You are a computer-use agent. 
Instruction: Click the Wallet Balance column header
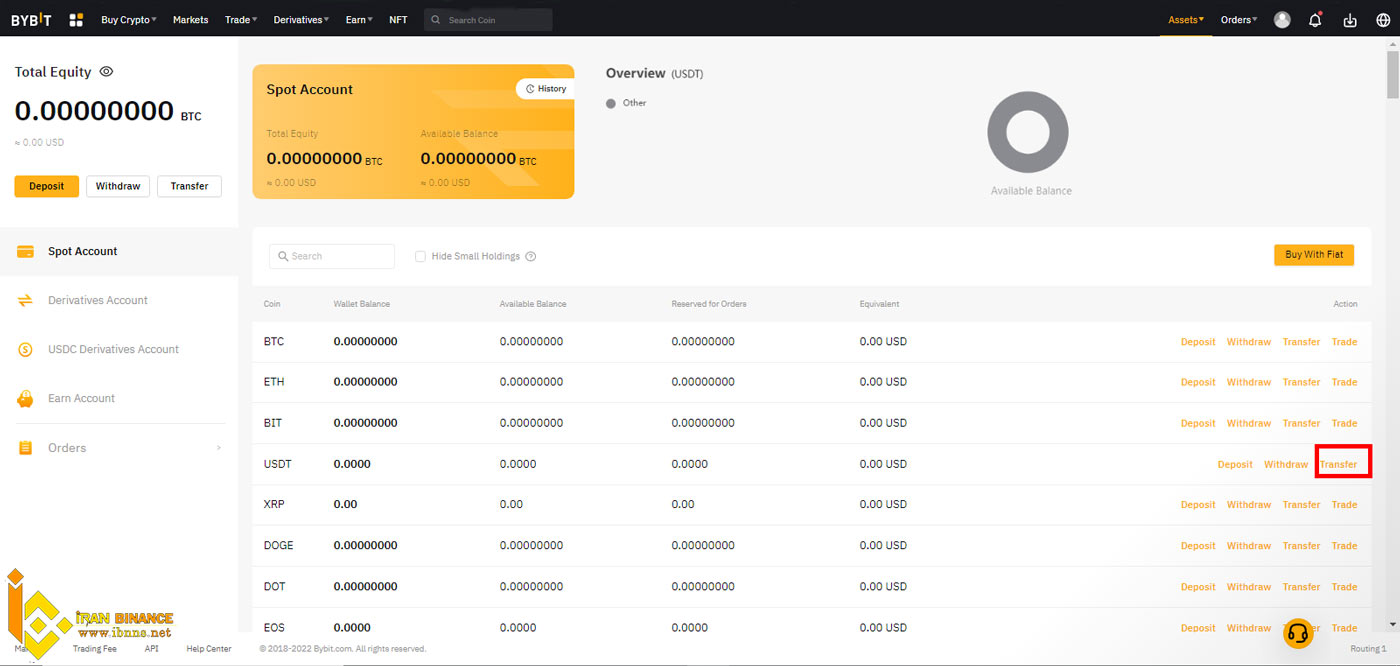(x=362, y=304)
